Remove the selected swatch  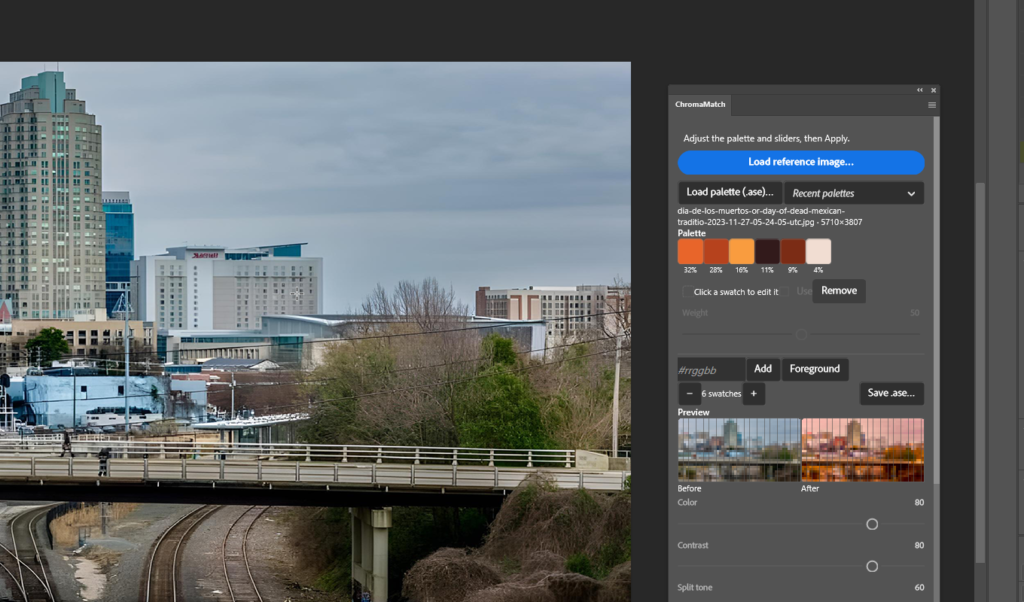tap(839, 291)
